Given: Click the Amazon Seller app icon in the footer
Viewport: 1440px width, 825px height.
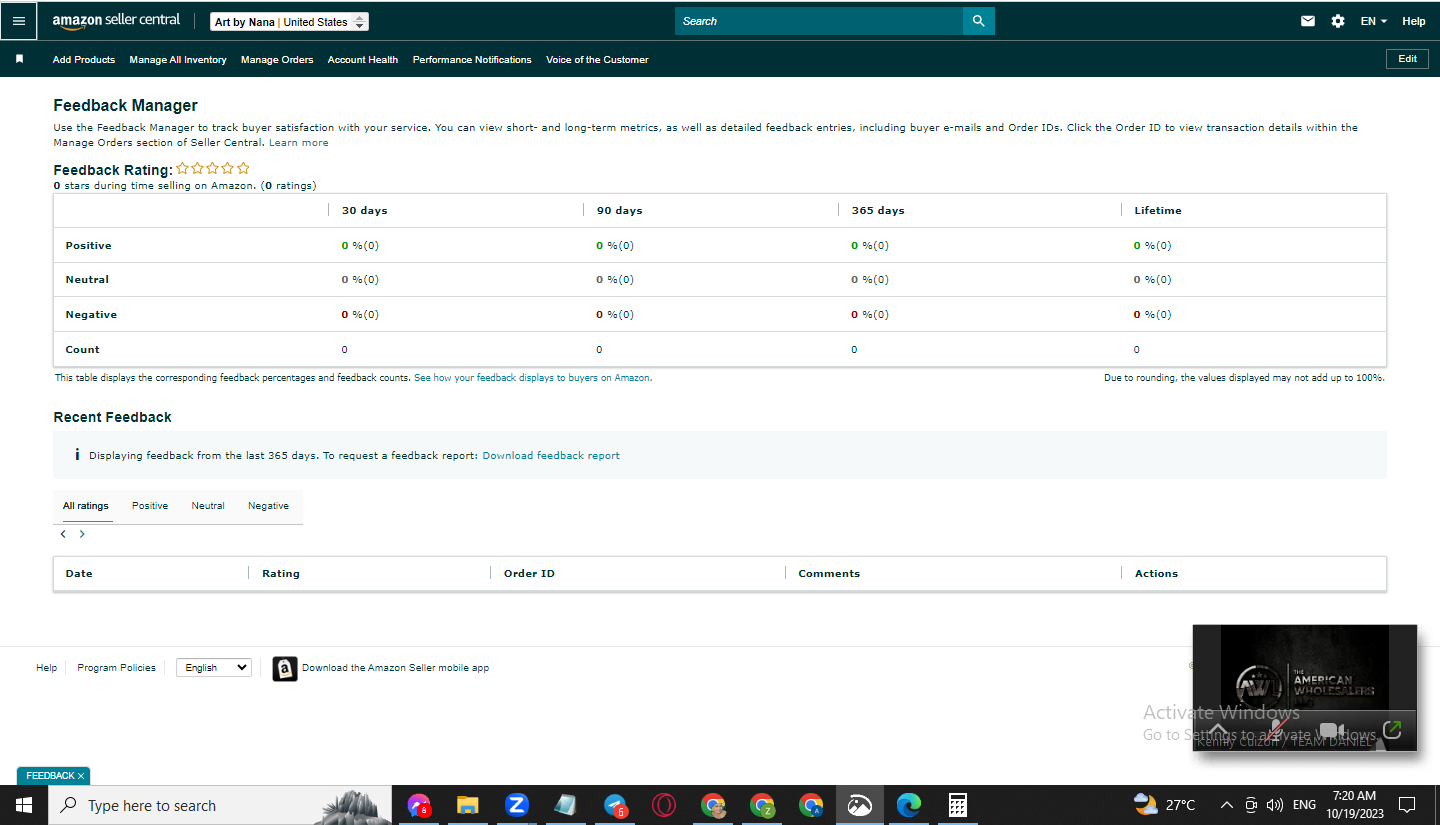Looking at the screenshot, I should click(x=285, y=668).
